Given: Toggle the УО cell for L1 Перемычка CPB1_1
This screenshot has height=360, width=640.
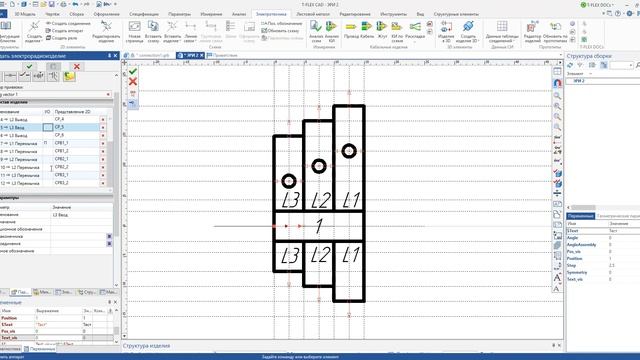Looking at the screenshot, I should (47, 143).
